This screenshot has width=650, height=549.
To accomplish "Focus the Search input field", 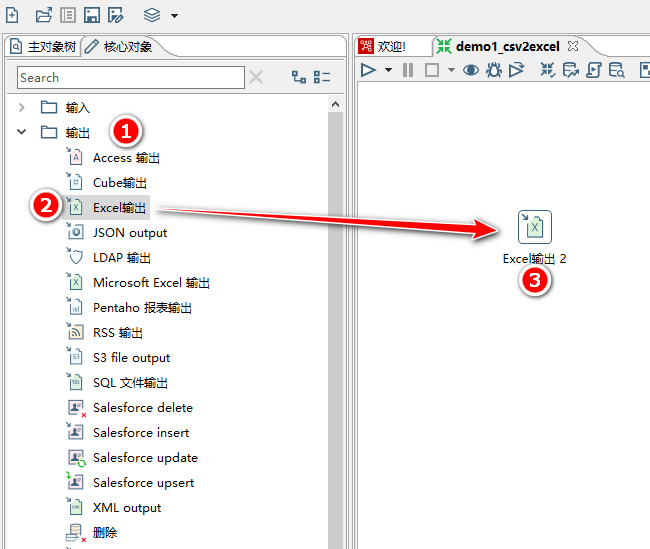I will (131, 78).
